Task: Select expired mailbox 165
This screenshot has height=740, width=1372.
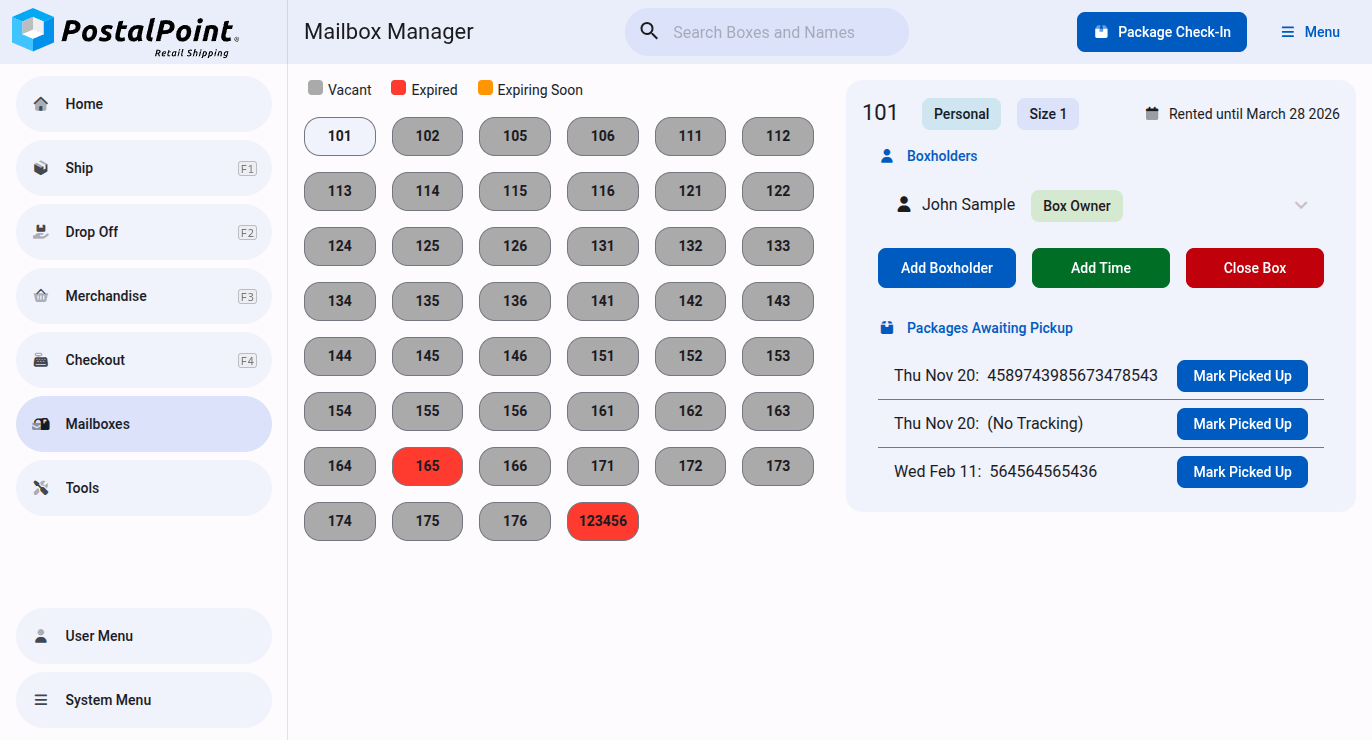Action: pos(427,466)
